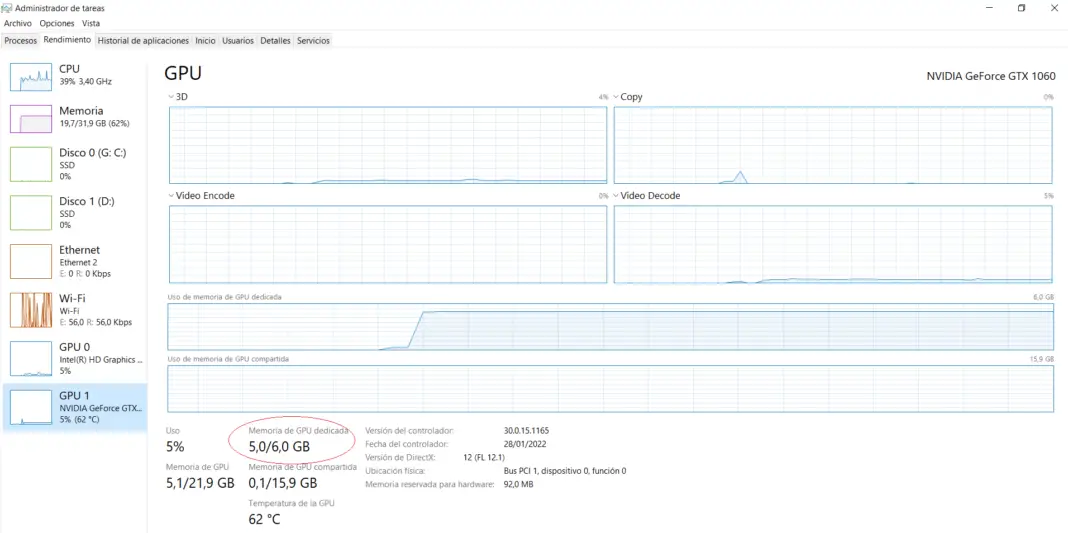
Task: Change the Video Encode graph engine dropdown
Action: click(171, 196)
